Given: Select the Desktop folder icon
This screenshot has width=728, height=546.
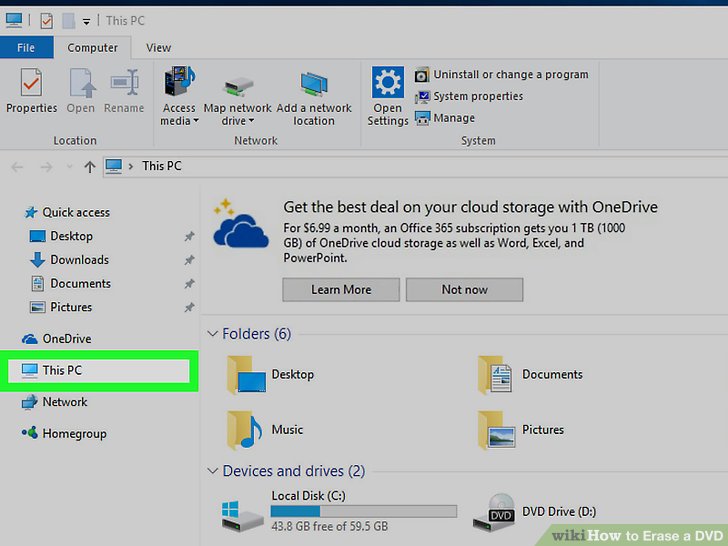Looking at the screenshot, I should click(246, 375).
